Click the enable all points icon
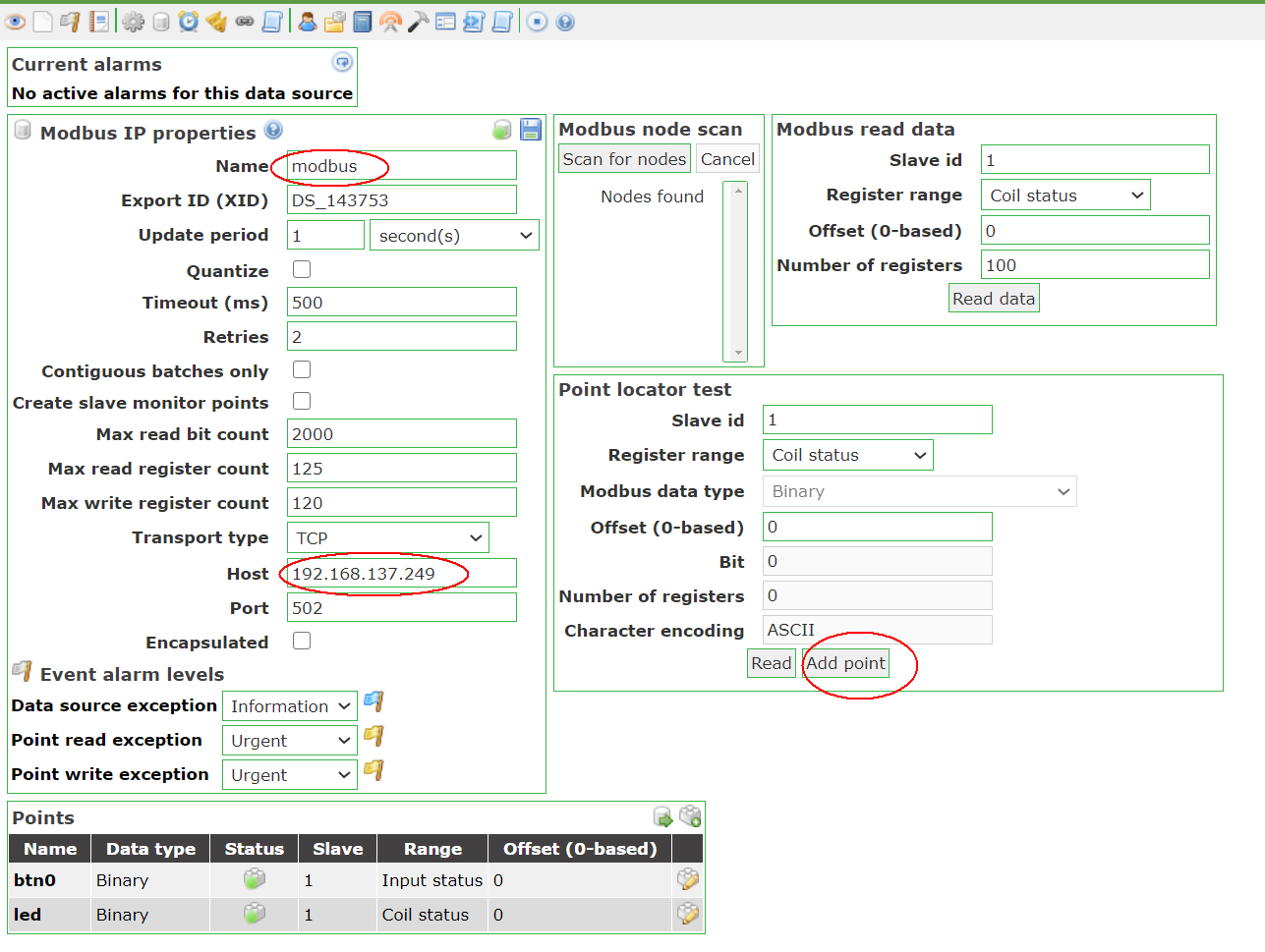Image resolution: width=1265 pixels, height=952 pixels. tap(663, 816)
